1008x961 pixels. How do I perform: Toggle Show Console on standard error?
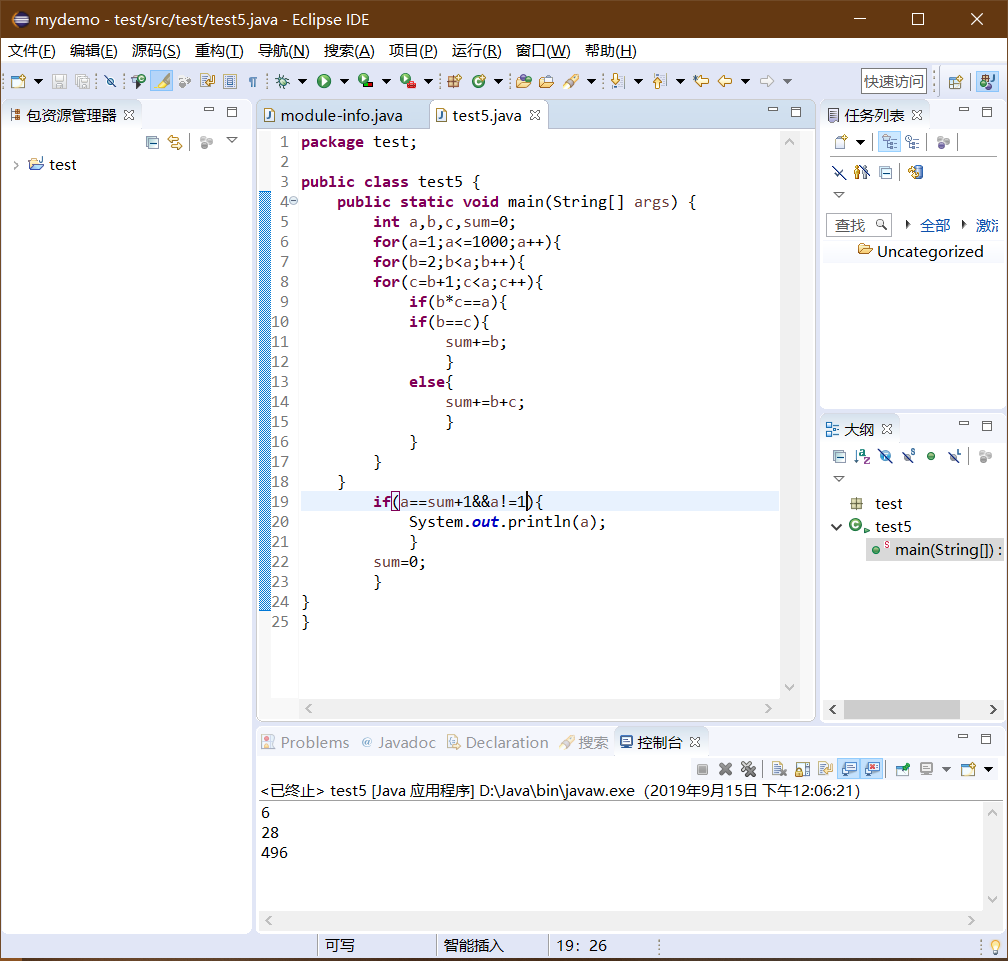(x=872, y=769)
